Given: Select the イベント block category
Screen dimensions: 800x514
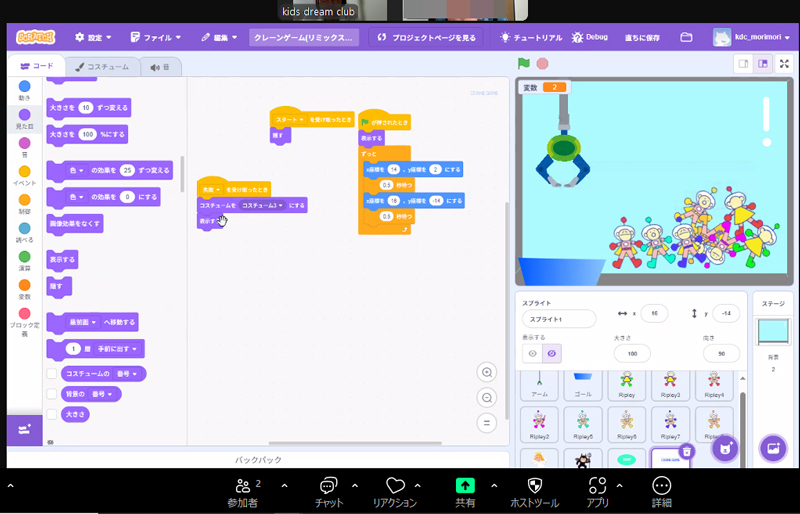Looking at the screenshot, I should [x=24, y=176].
